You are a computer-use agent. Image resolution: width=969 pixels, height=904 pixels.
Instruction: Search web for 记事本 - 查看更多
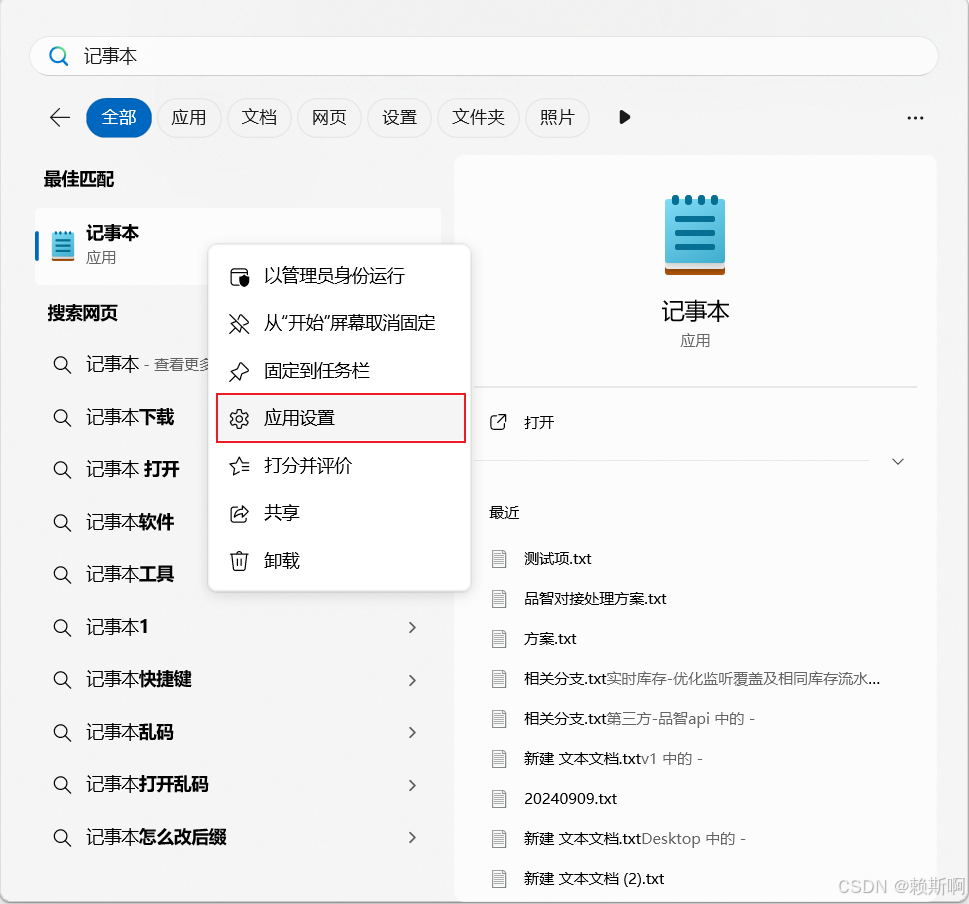coord(147,365)
